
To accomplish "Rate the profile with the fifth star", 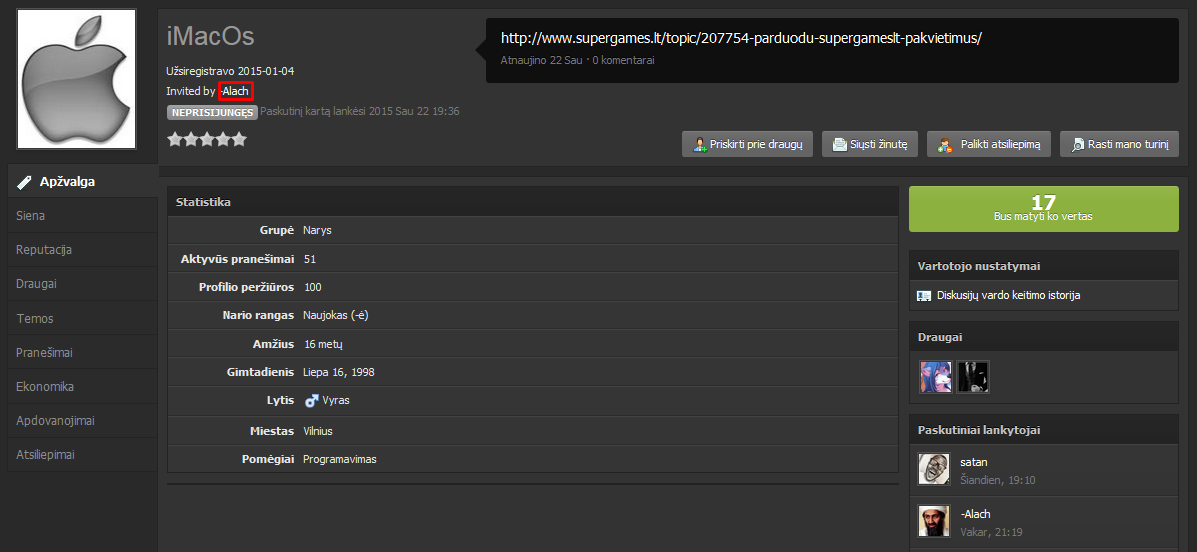I will 239,139.
